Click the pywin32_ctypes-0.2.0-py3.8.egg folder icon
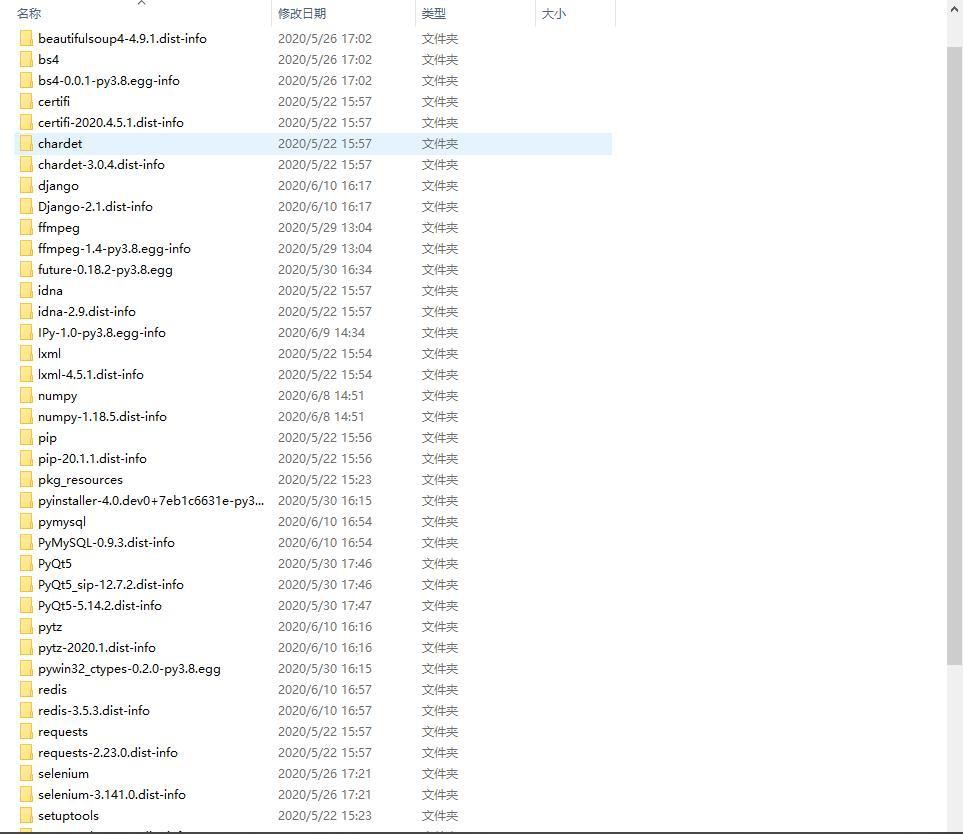 [x=26, y=669]
